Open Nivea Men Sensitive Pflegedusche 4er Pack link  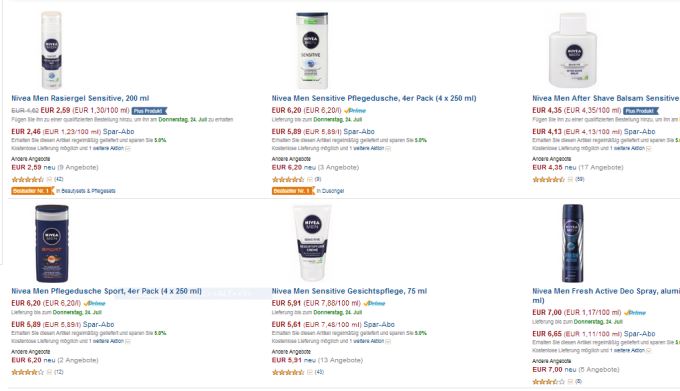[374, 98]
